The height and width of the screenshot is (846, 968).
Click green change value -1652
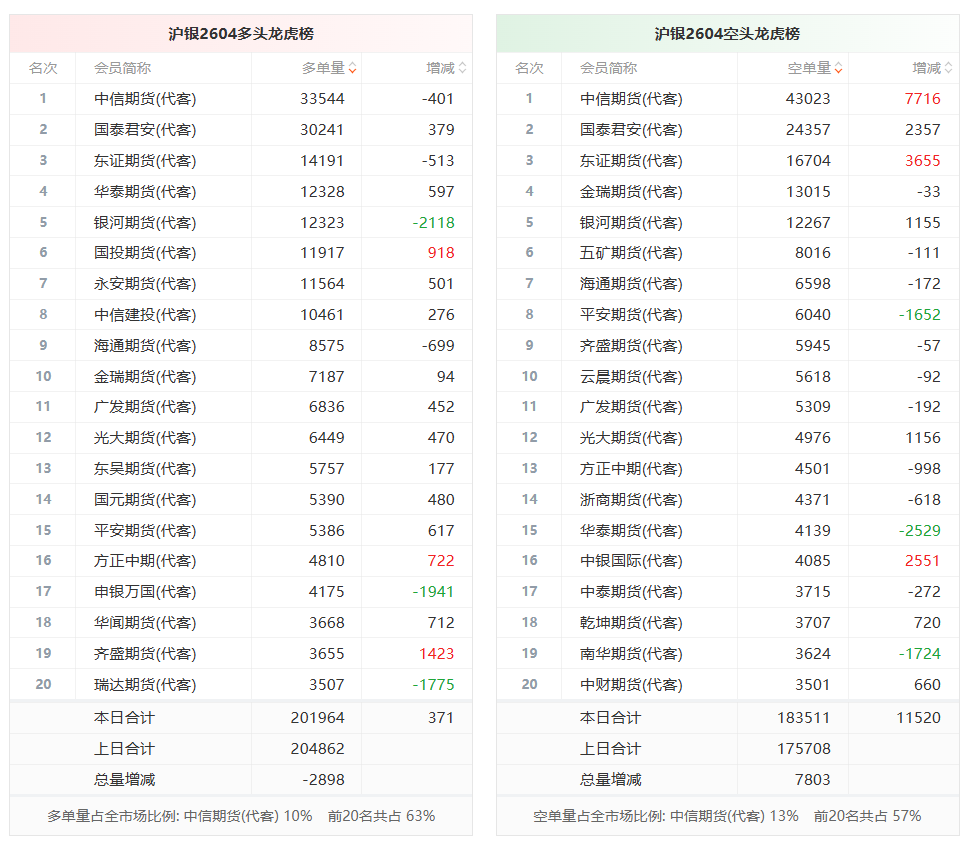[919, 314]
